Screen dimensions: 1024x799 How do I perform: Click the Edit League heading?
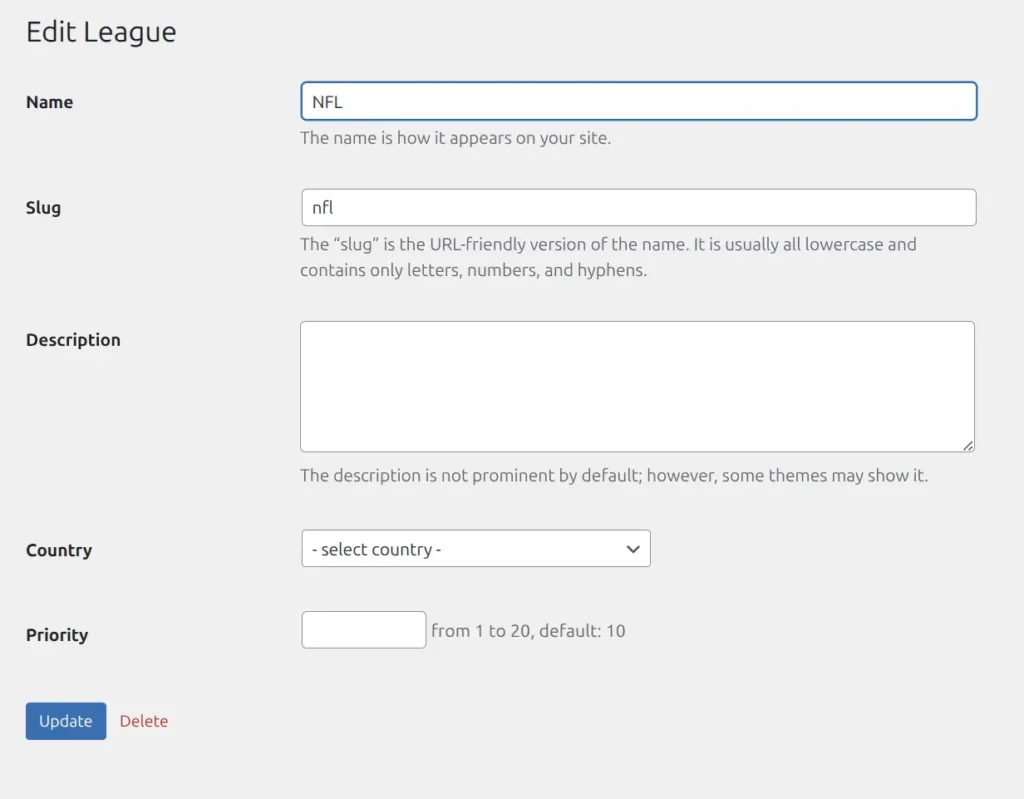[x=101, y=32]
